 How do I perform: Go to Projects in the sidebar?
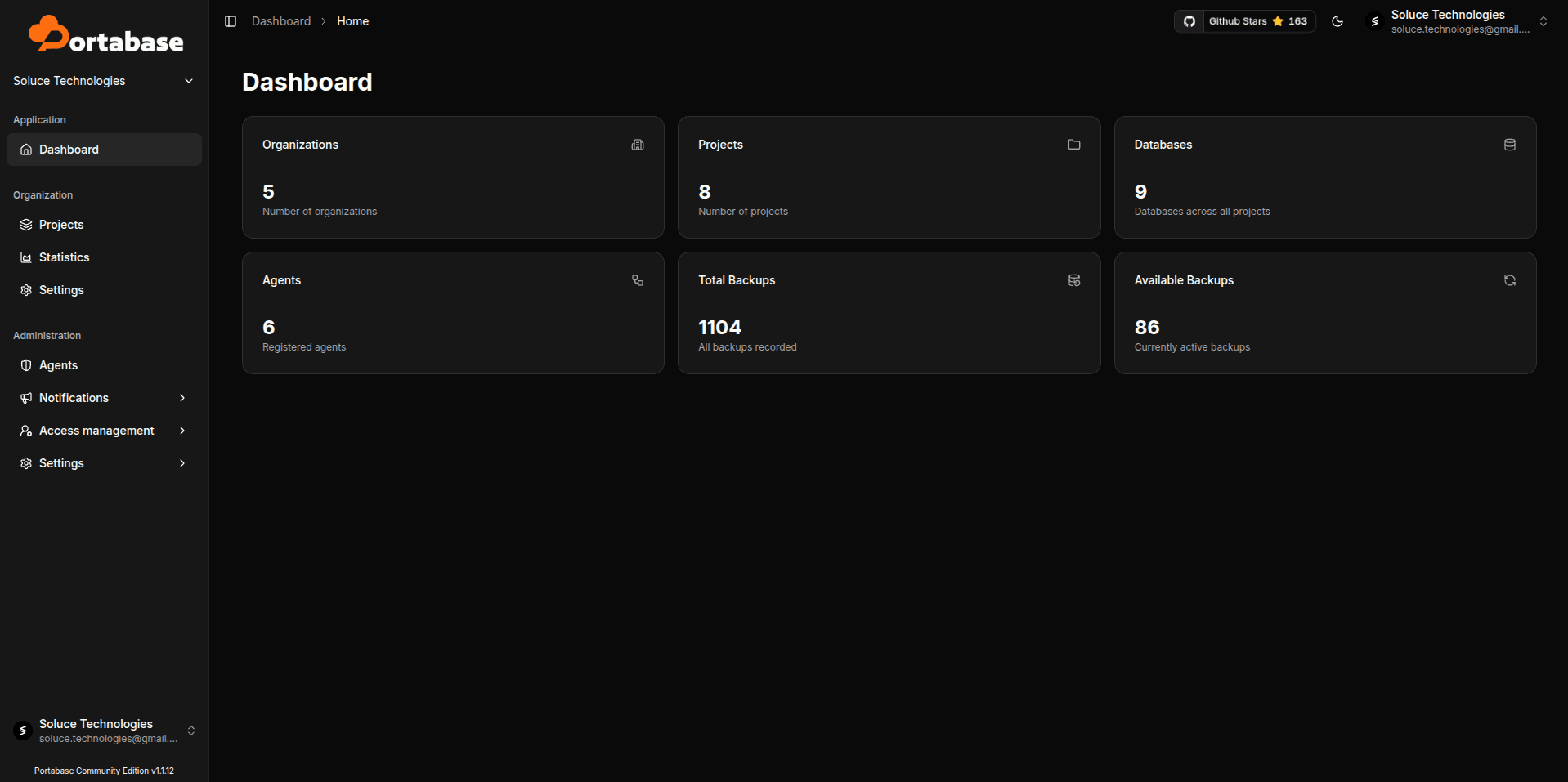click(x=61, y=225)
